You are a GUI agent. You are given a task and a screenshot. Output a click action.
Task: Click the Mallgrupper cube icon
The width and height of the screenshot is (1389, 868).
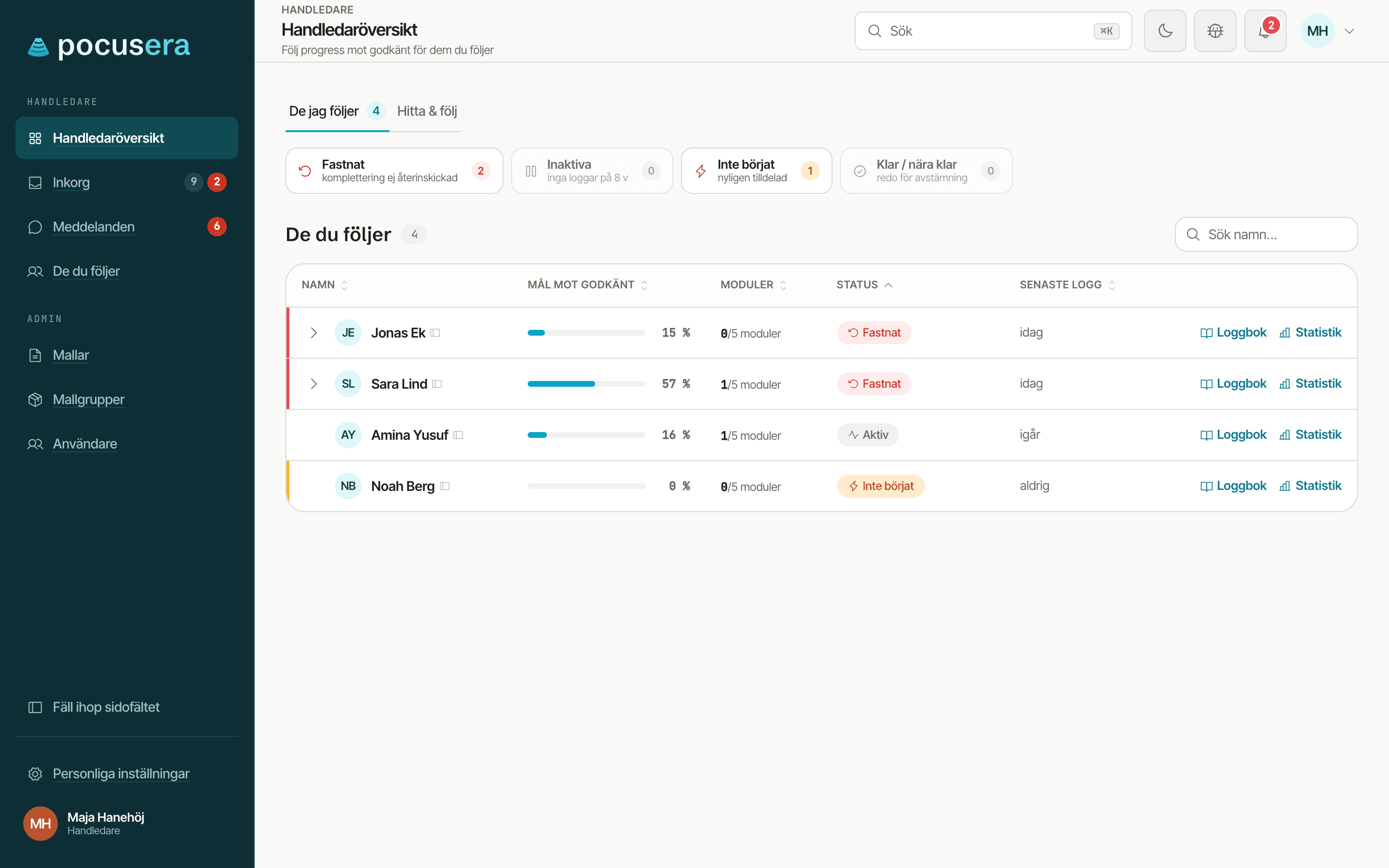pos(35,400)
